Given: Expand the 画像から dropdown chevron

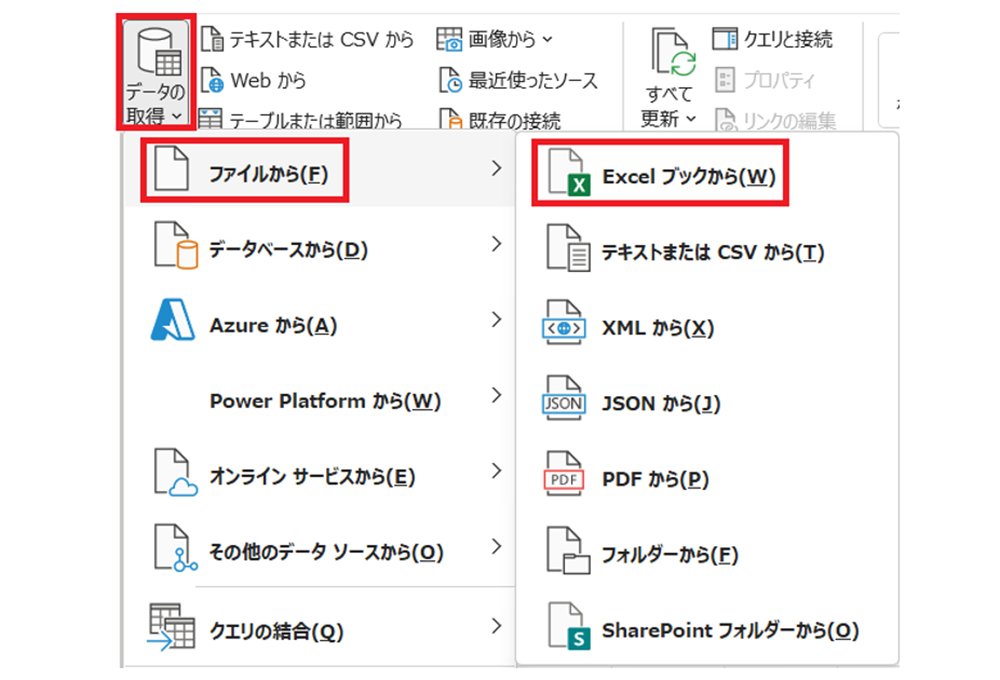Looking at the screenshot, I should [547, 40].
